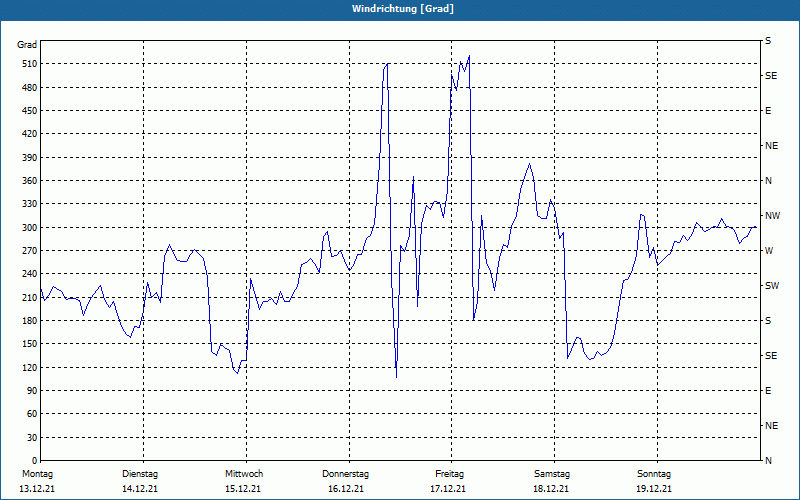
Task: Select the 'SW' compass label
Action: click(772, 286)
